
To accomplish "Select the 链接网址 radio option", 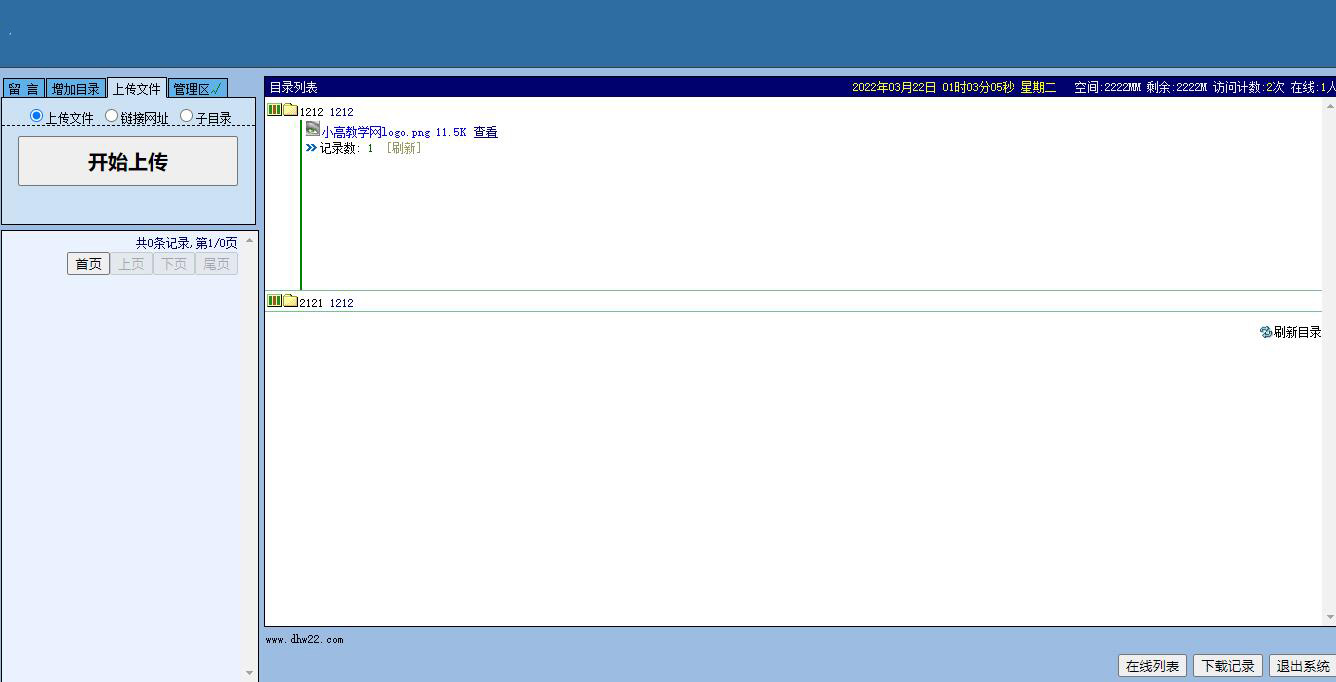I will tap(111, 116).
